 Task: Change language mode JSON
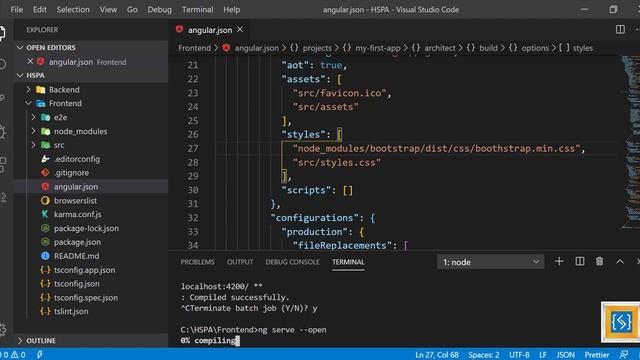click(565, 355)
